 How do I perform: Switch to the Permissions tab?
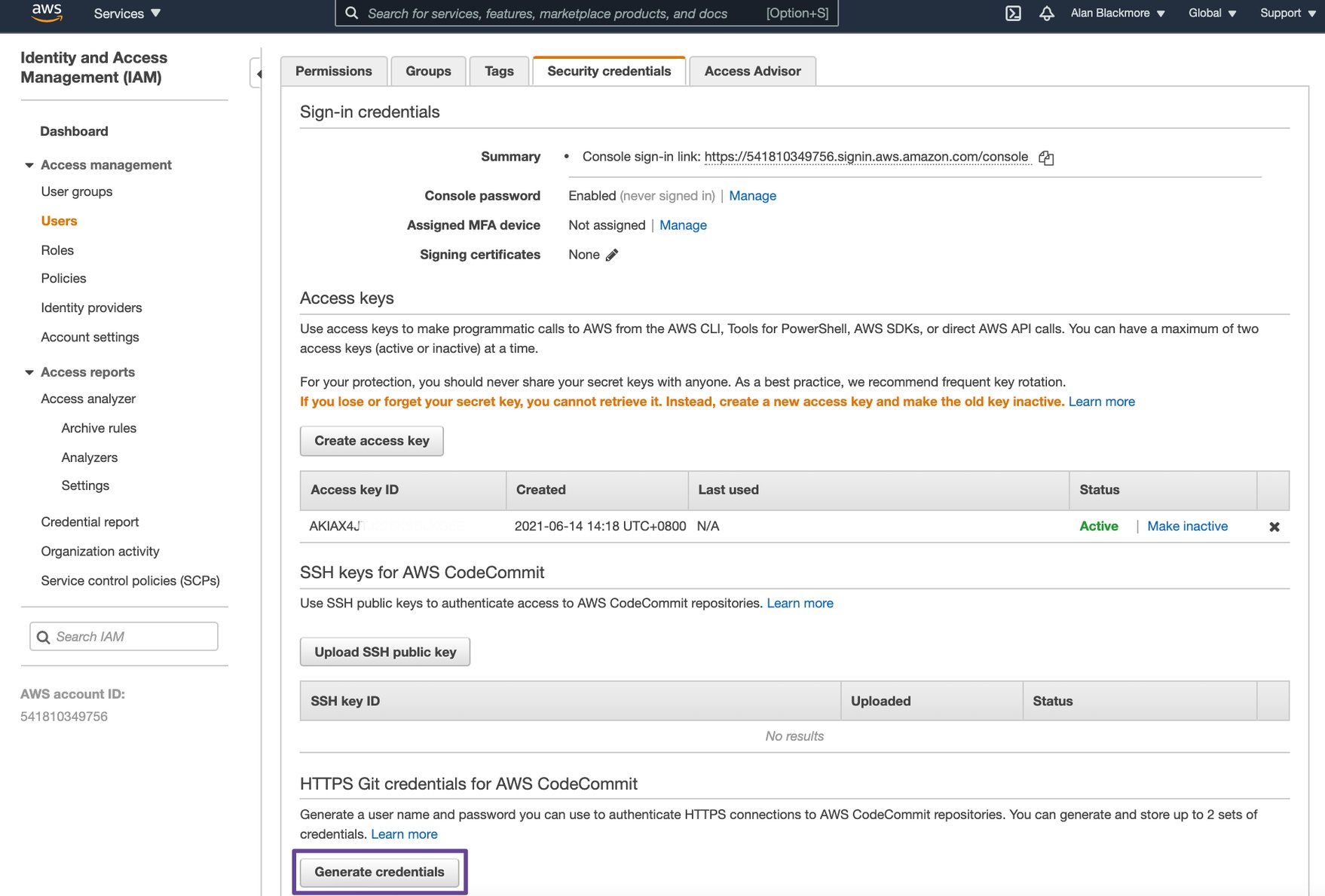coord(334,71)
